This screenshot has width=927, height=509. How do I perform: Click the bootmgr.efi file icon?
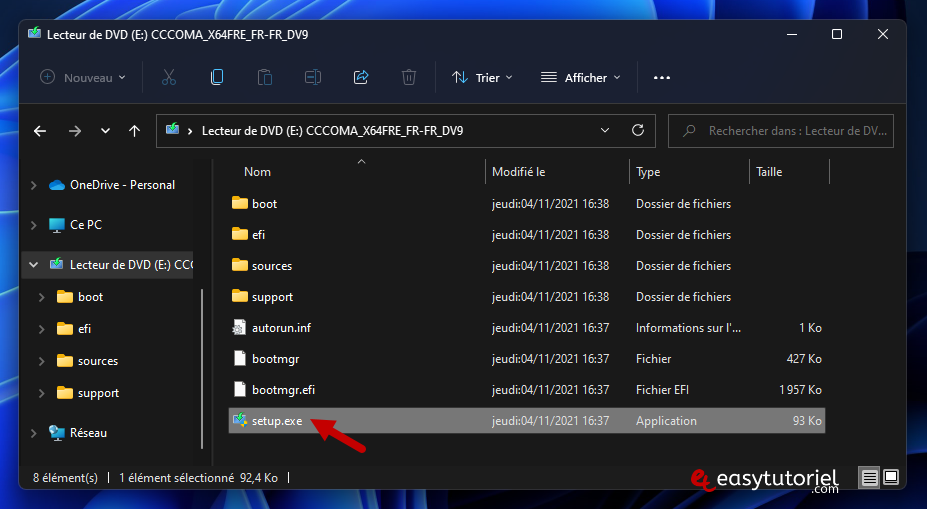pos(239,389)
